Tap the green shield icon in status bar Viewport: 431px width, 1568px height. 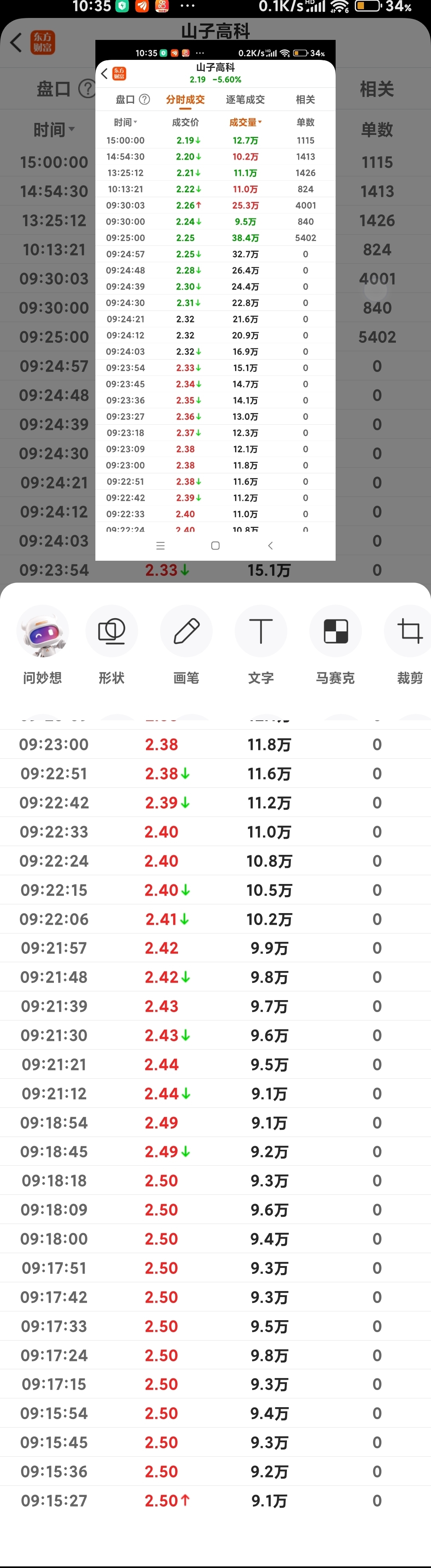pyautogui.click(x=123, y=7)
